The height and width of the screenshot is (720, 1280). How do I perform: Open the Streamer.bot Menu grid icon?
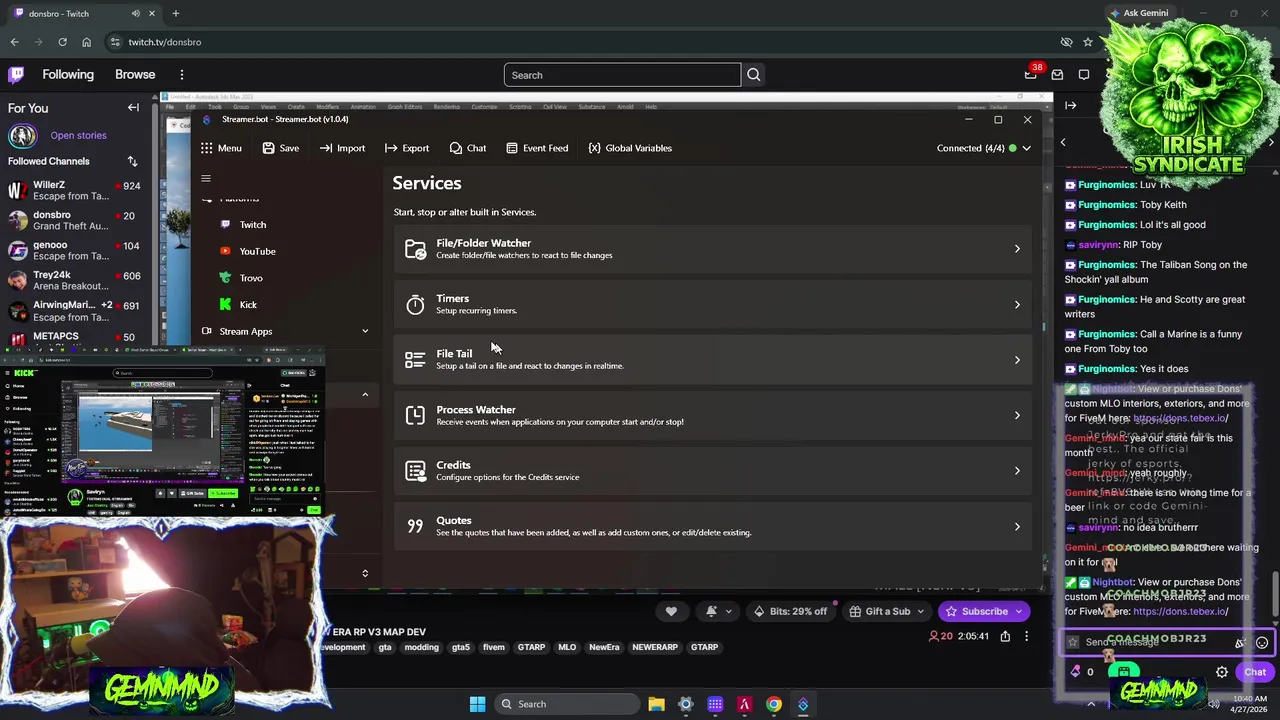[206, 148]
